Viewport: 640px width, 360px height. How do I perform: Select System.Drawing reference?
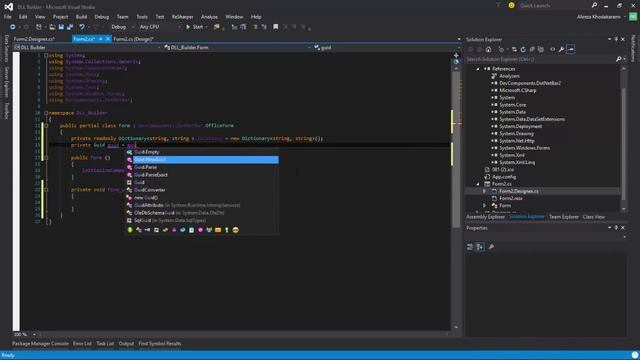(x=516, y=133)
